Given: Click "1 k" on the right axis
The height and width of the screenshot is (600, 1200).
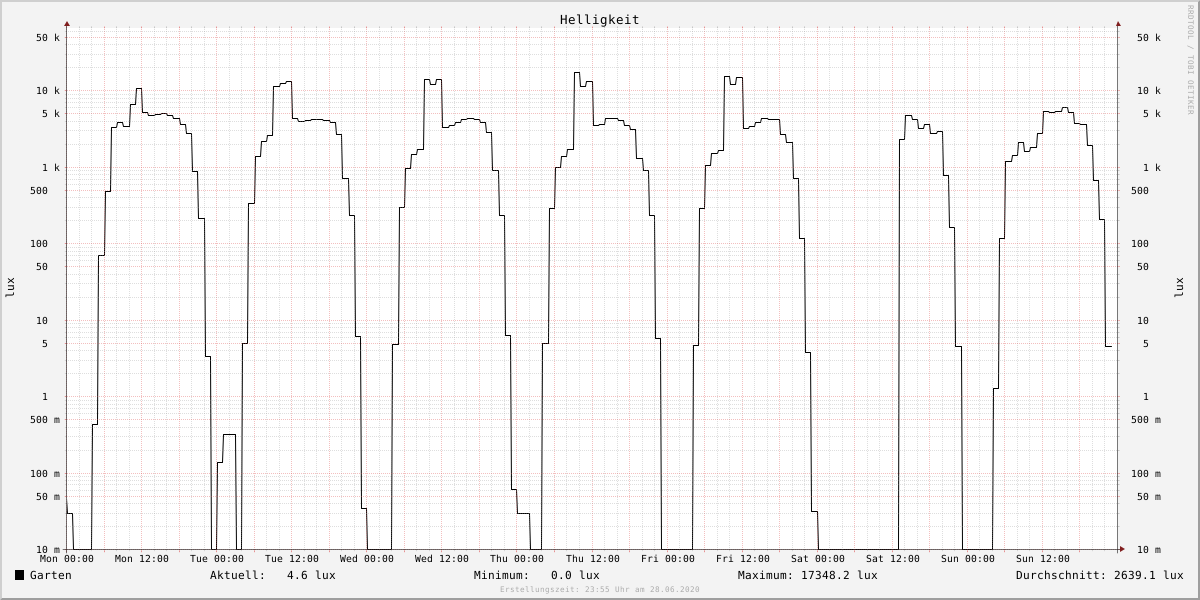Looking at the screenshot, I should (1152, 168).
